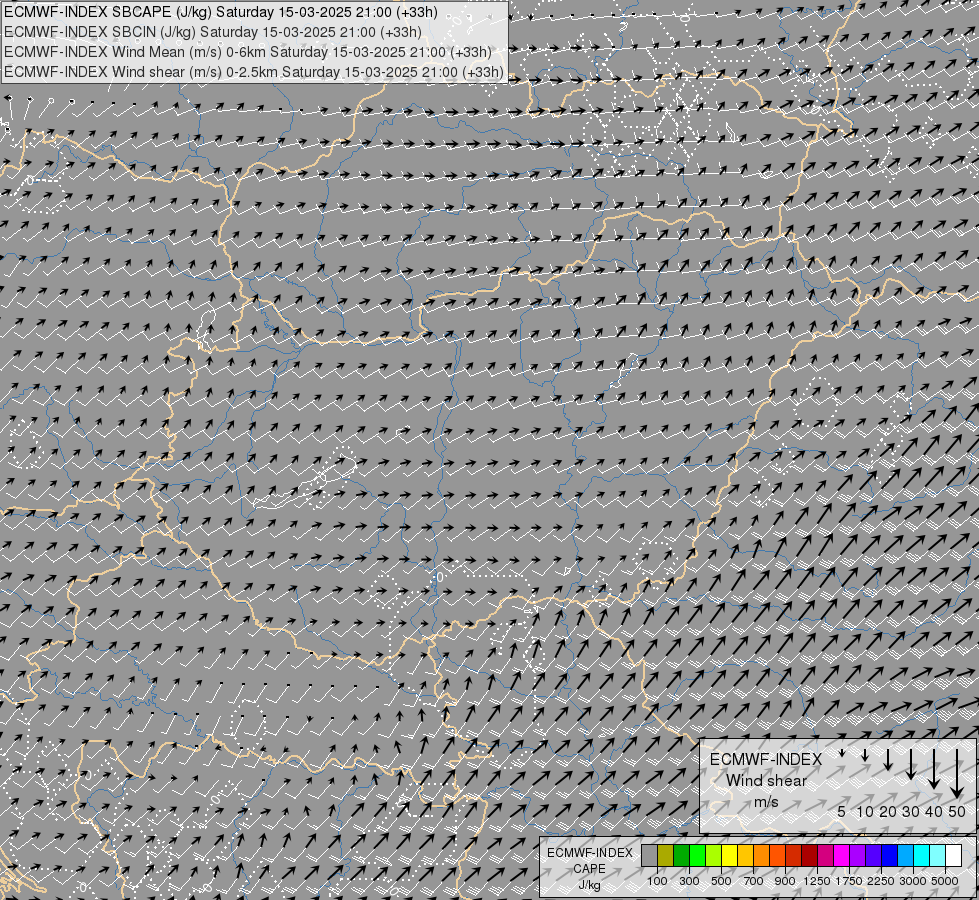
Task: Click the 700 label on CAPE scale
Action: (x=754, y=881)
